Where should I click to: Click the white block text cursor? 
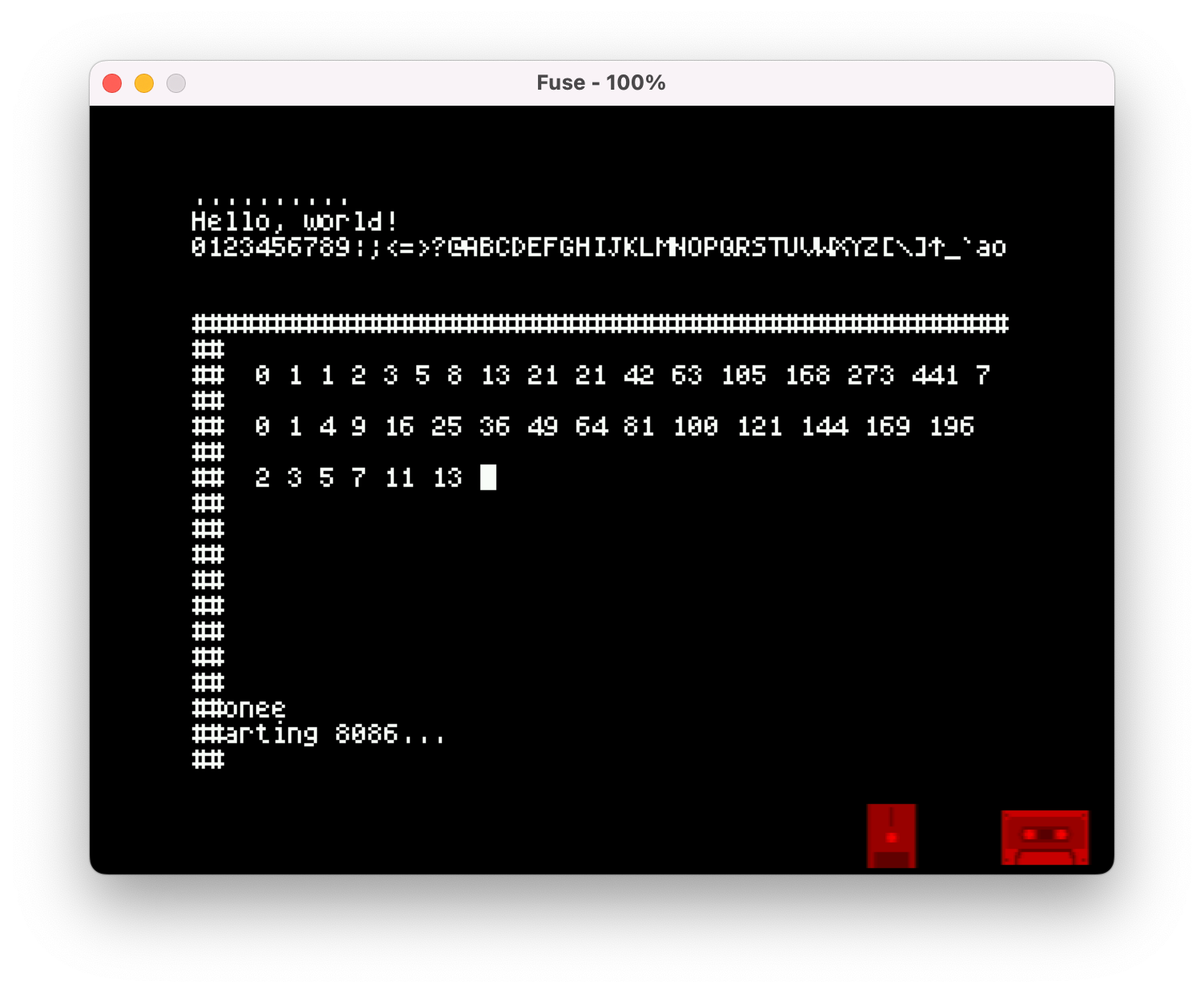[488, 477]
